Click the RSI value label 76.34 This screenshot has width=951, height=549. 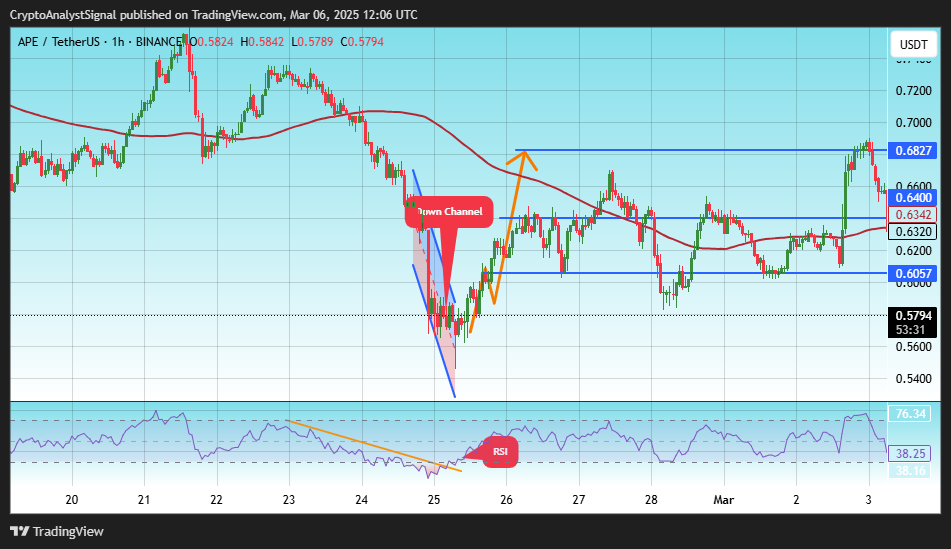910,414
